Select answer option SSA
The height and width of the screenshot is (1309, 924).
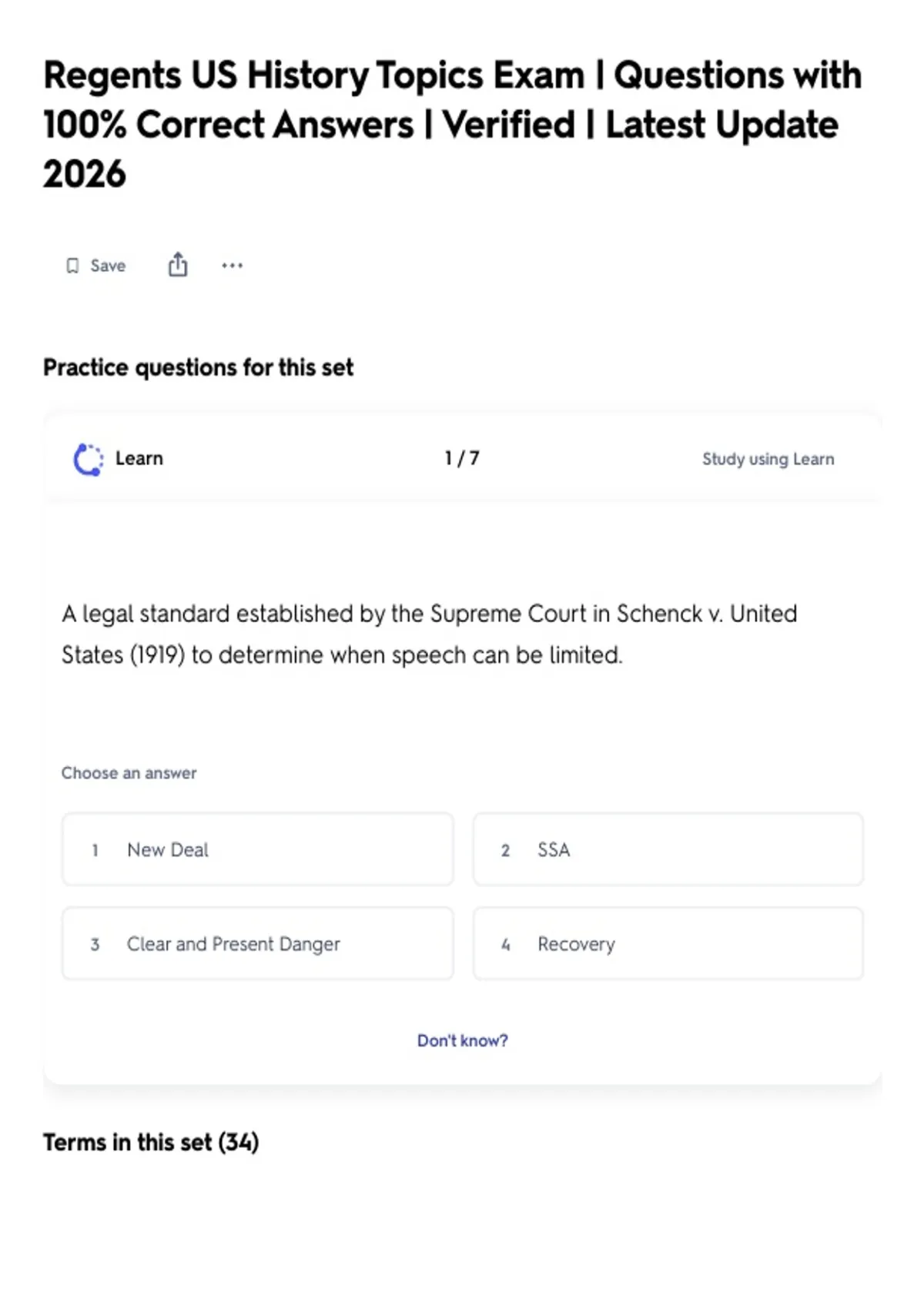pos(668,849)
